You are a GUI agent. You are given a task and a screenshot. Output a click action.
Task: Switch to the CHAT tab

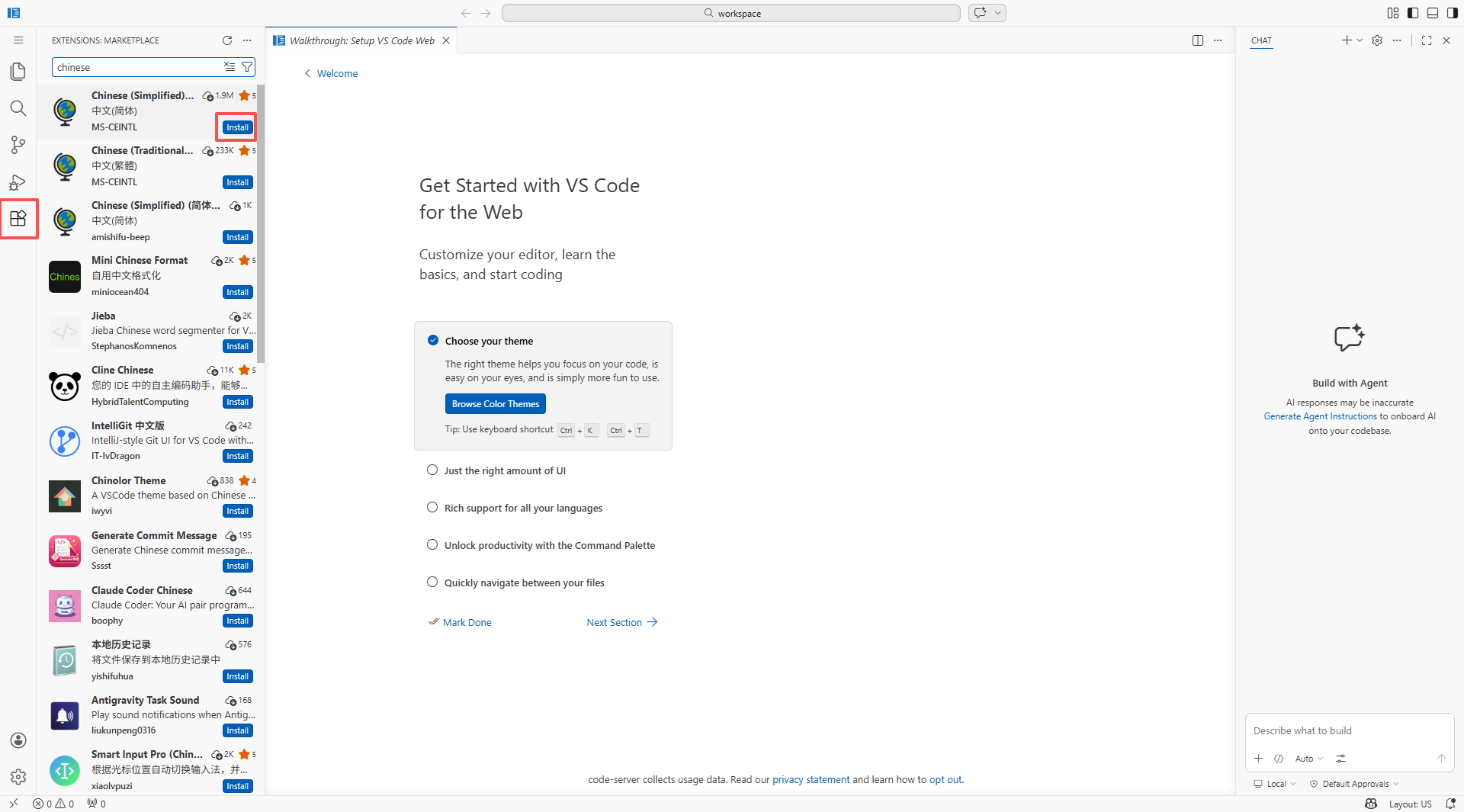tap(1261, 40)
